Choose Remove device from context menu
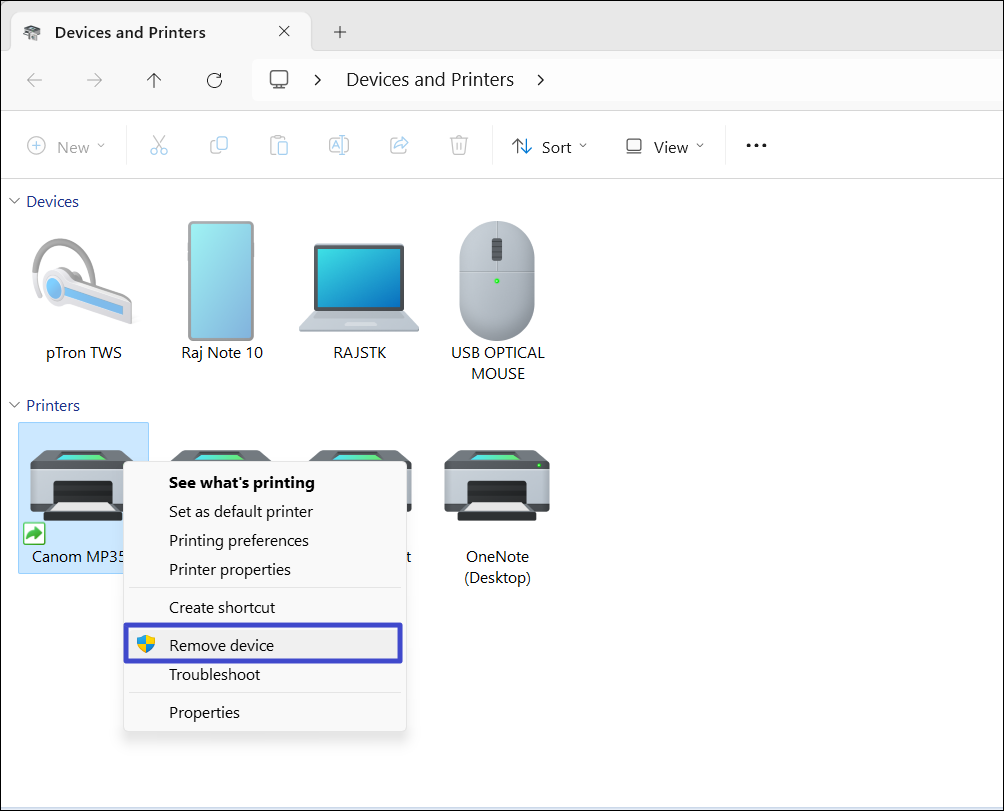Viewport: 1004px width, 811px height. point(221,645)
